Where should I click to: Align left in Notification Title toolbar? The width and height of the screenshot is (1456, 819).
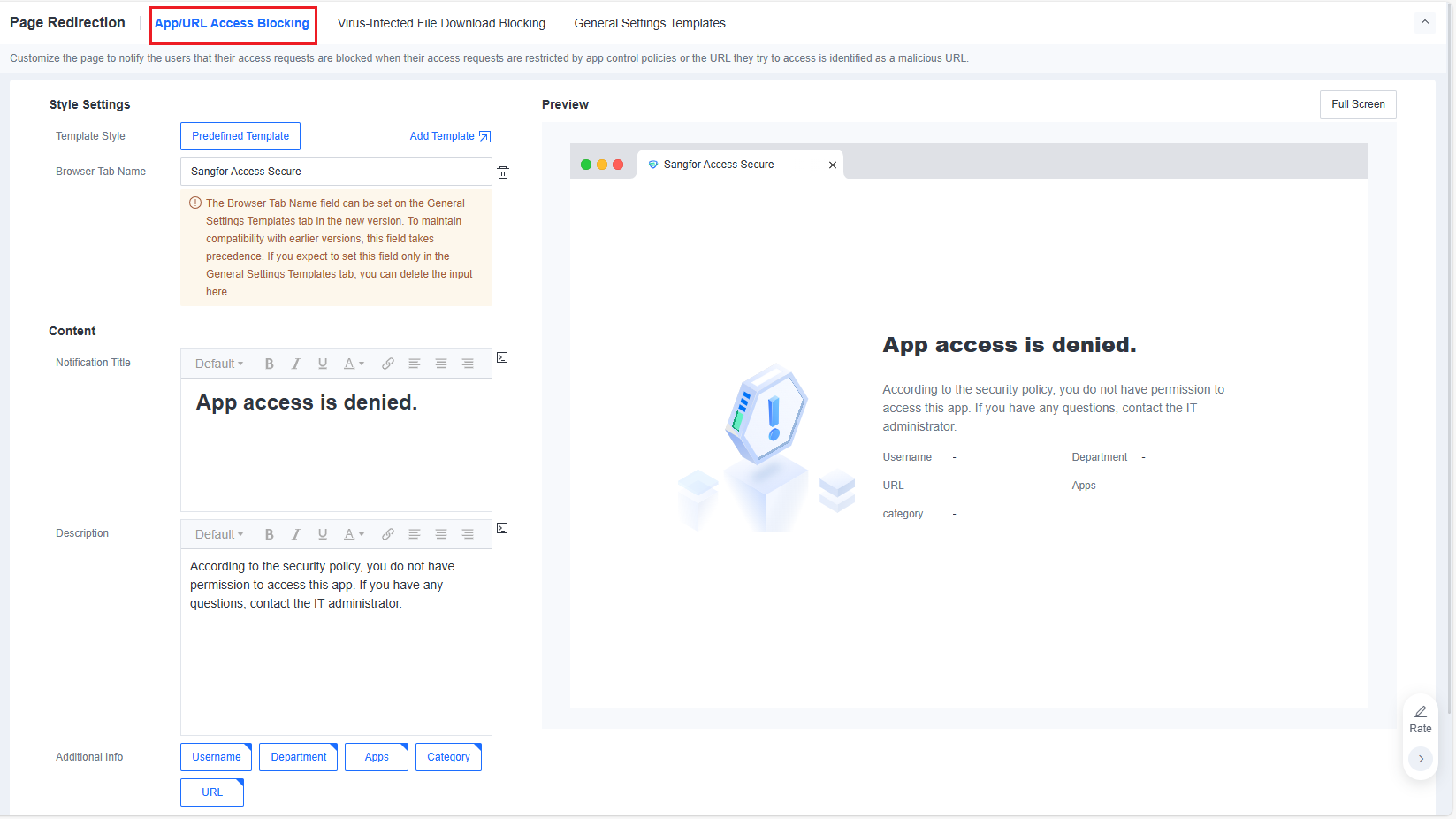point(414,364)
